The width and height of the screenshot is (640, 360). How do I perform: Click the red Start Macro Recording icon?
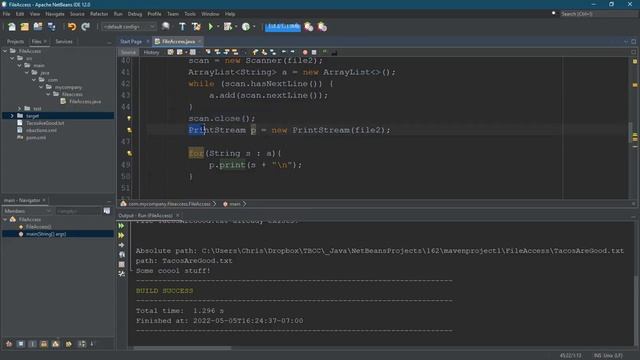pos(304,52)
